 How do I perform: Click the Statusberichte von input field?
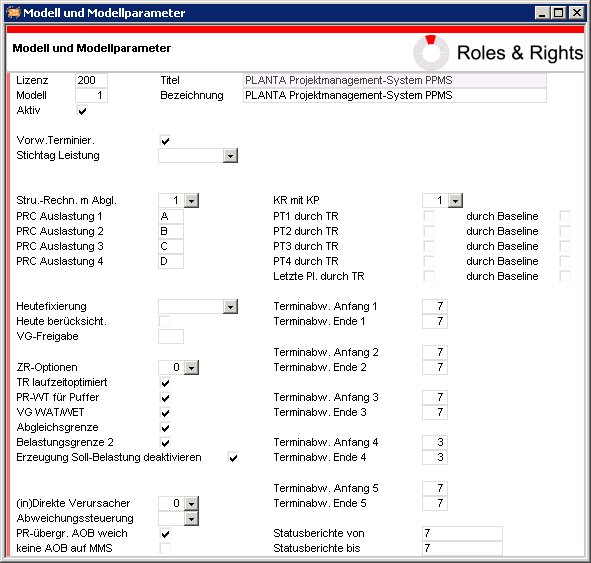pyautogui.click(x=462, y=534)
